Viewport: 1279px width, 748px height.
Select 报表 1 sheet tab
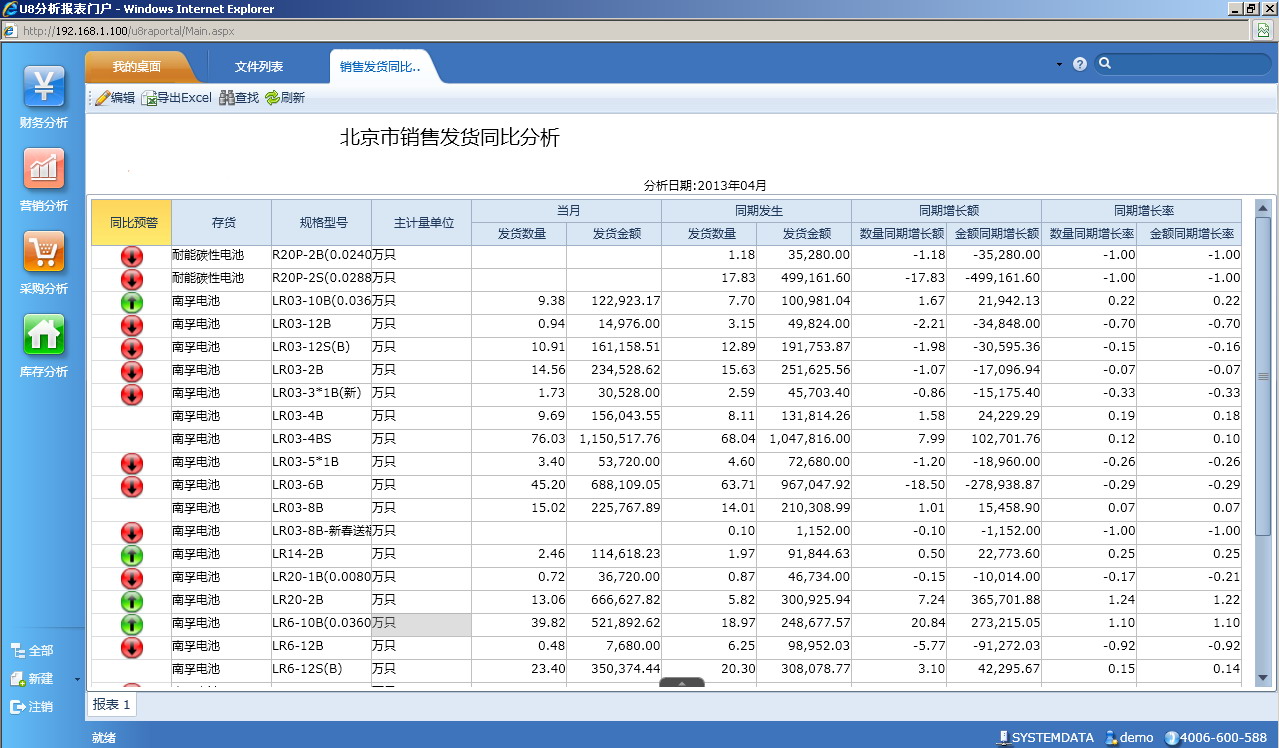tap(112, 704)
